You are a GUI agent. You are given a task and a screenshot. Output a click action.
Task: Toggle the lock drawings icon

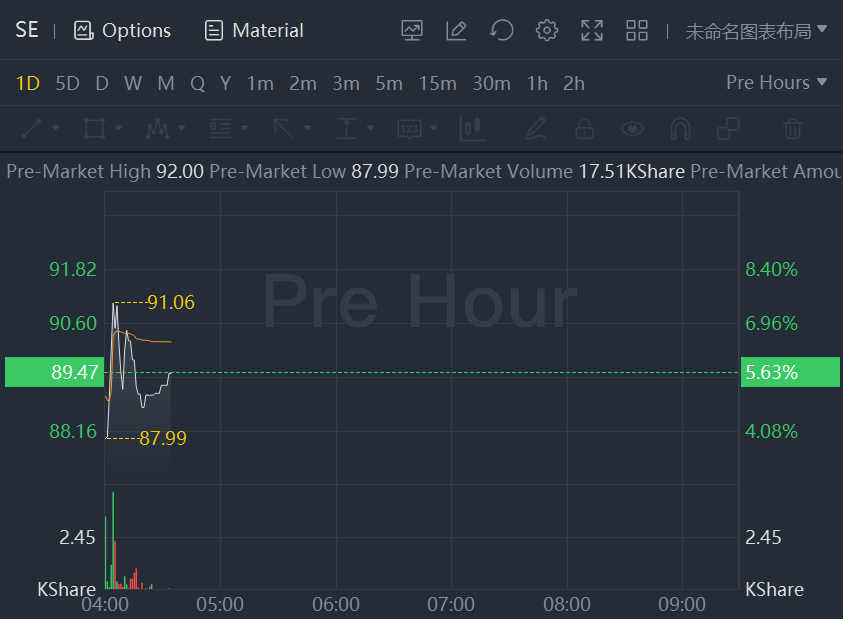584,129
